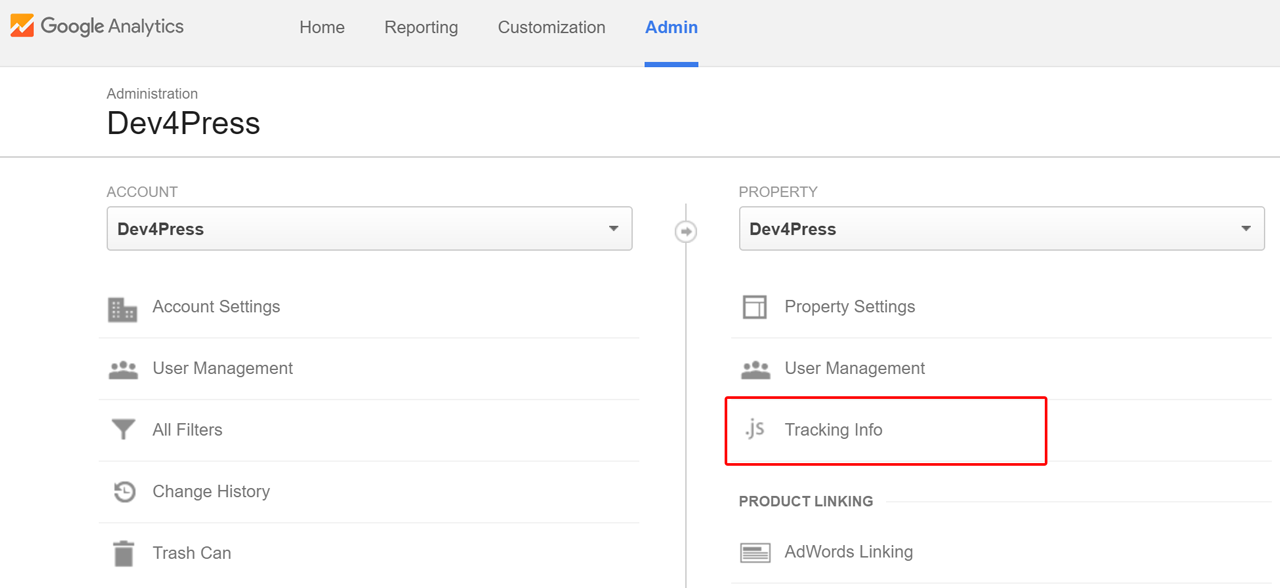
Task: Click the All Filters funnel icon
Action: pyautogui.click(x=123, y=430)
